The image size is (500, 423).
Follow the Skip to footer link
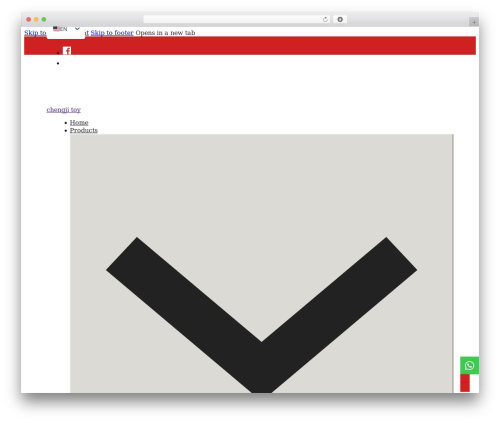tap(112, 33)
